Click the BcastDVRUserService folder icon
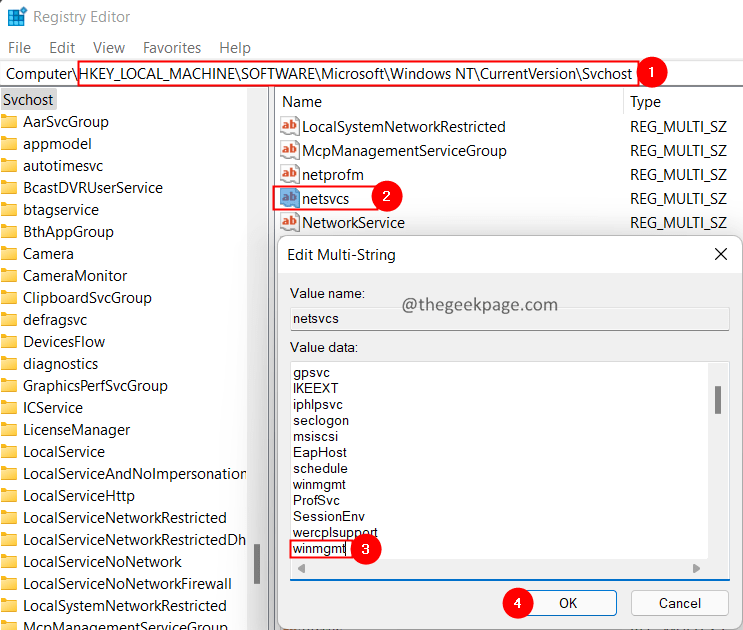The width and height of the screenshot is (743, 630). point(9,188)
